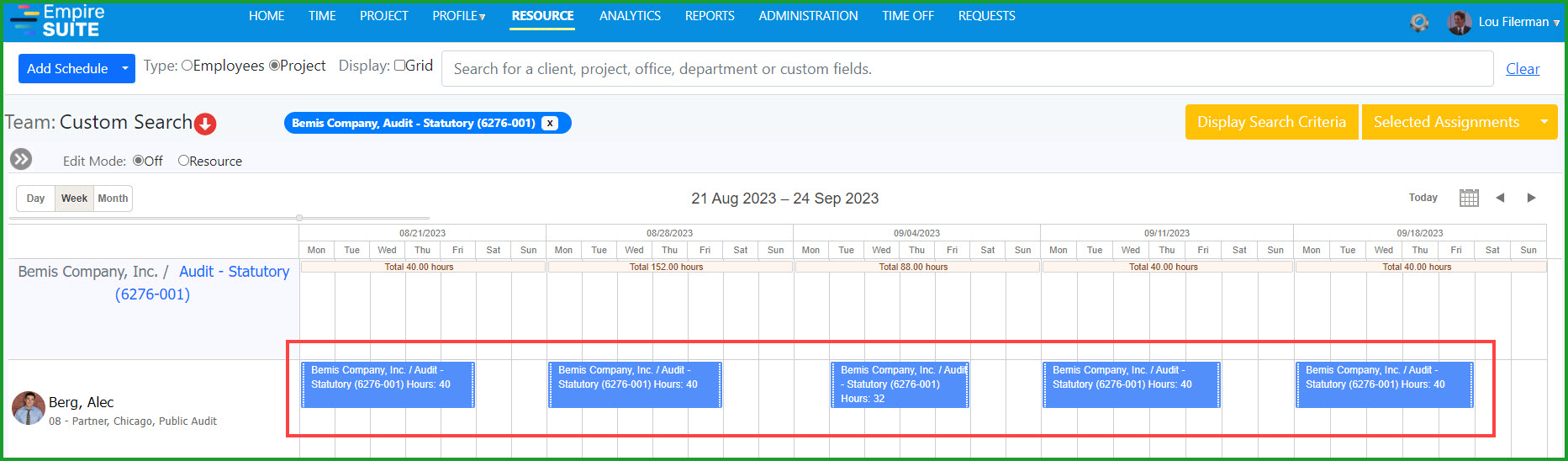
Task: Click the 09/18/2023 week header
Action: coord(1420,233)
